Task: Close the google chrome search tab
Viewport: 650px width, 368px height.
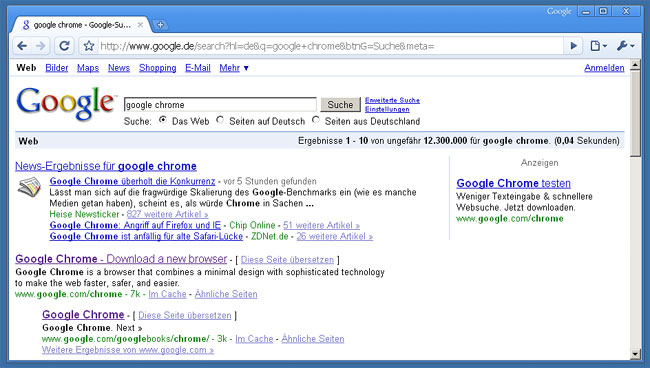Action: [140, 25]
